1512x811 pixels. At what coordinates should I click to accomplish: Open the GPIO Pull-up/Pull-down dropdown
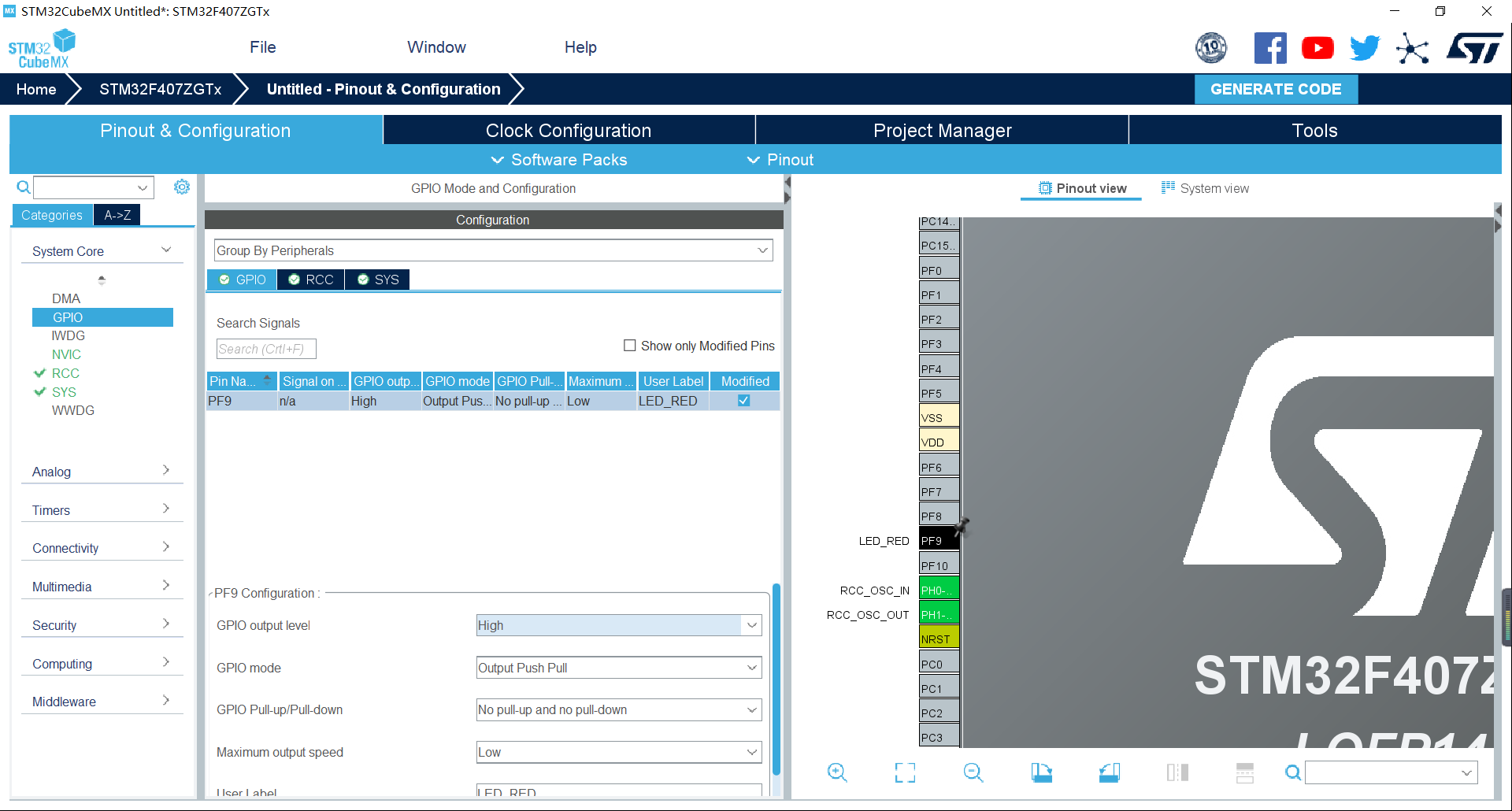(619, 709)
